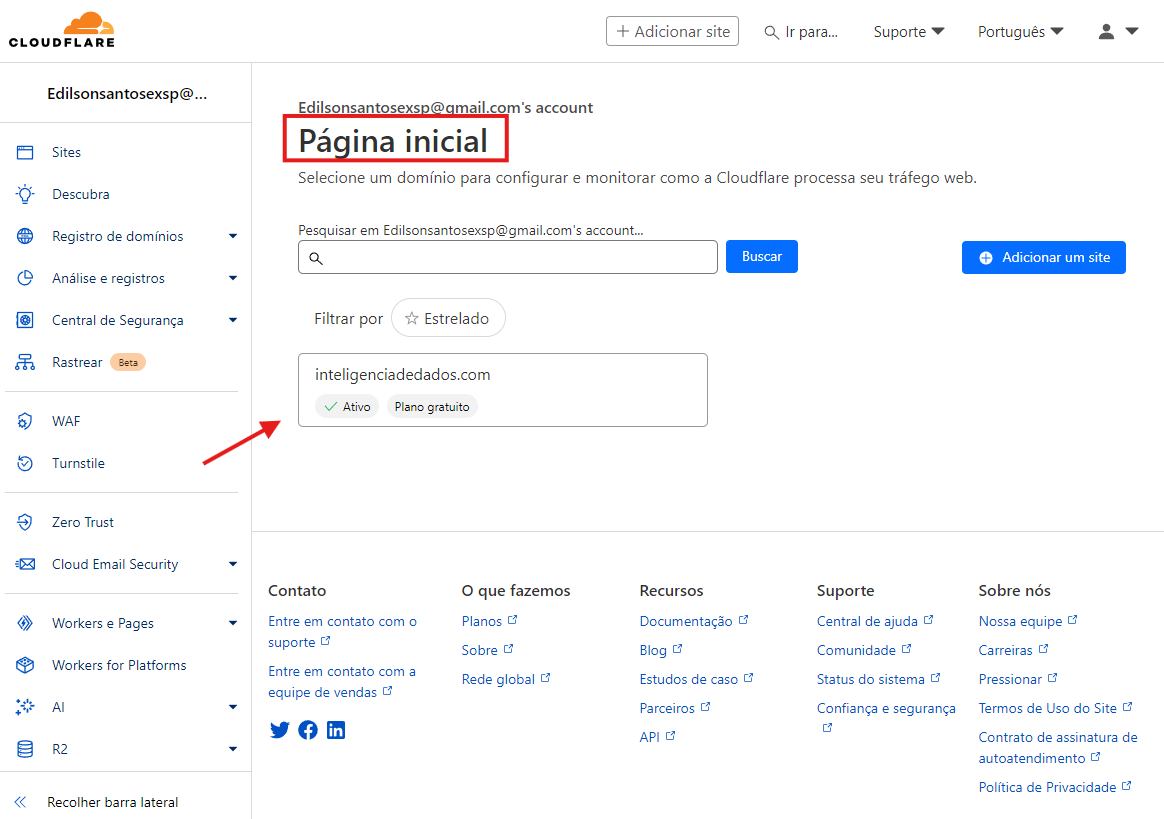Image resolution: width=1164 pixels, height=819 pixels.
Task: Click the Turnstile sidebar icon
Action: coord(26,463)
